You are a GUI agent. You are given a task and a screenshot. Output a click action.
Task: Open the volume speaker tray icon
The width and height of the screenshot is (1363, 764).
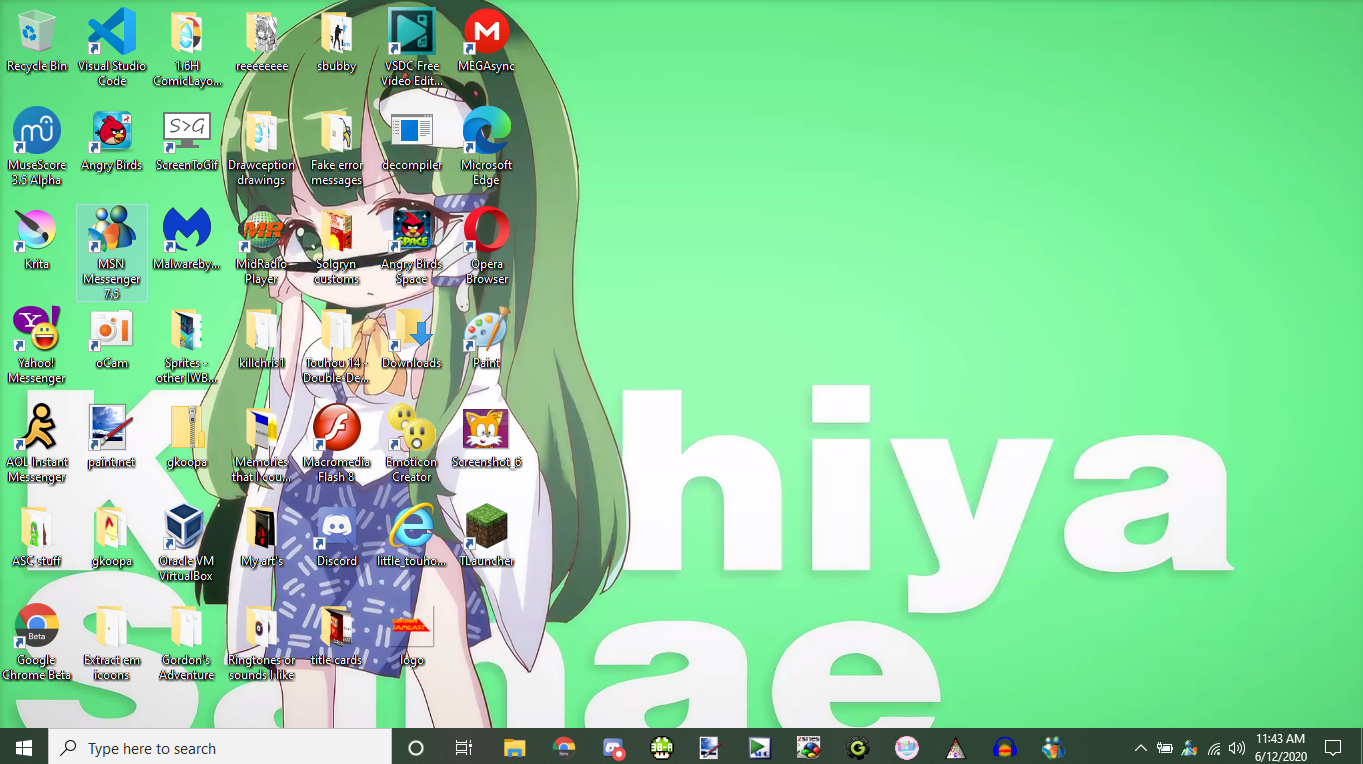pos(1236,747)
